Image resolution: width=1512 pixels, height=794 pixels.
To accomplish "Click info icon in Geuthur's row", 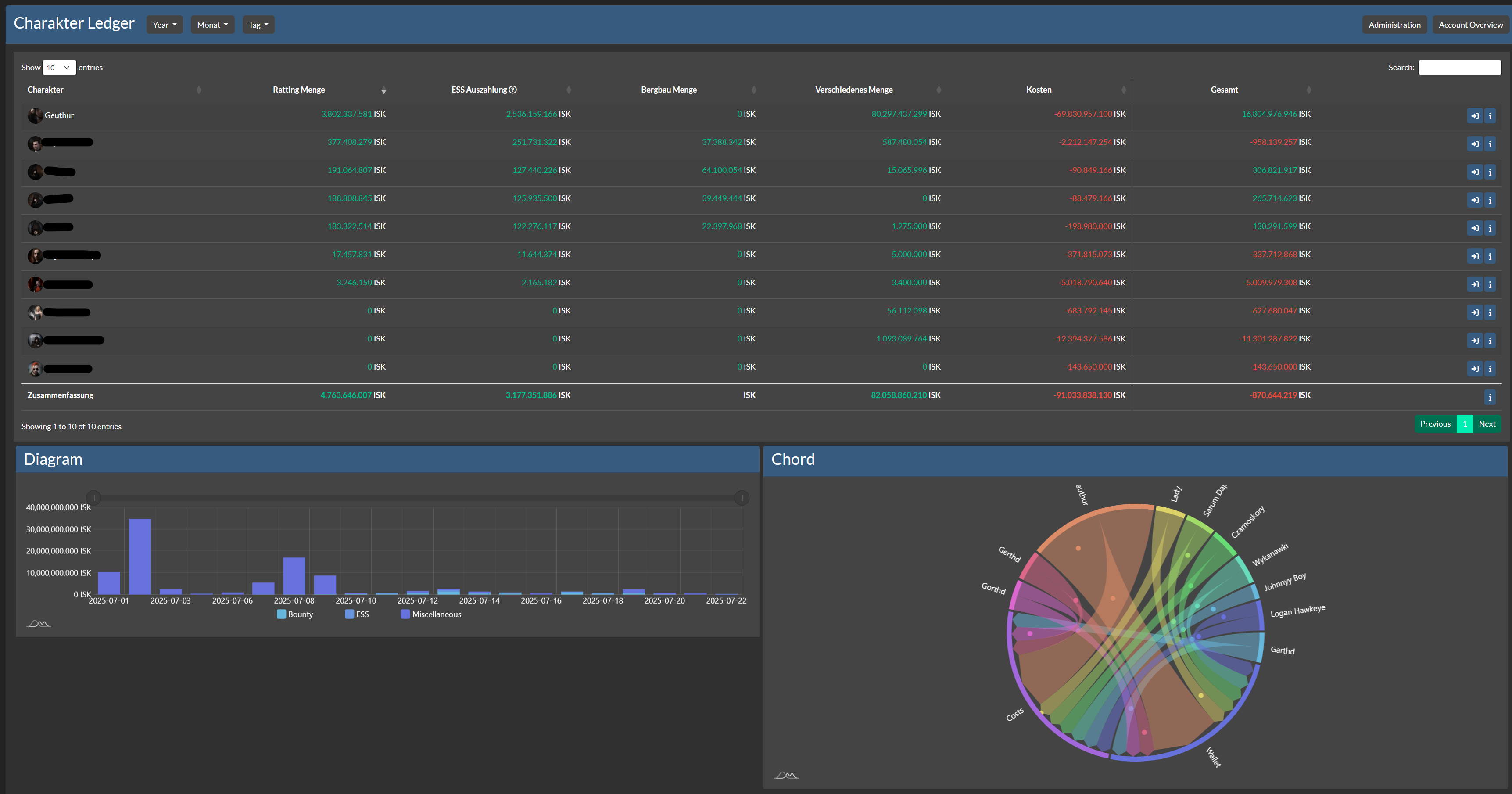I will [x=1490, y=116].
